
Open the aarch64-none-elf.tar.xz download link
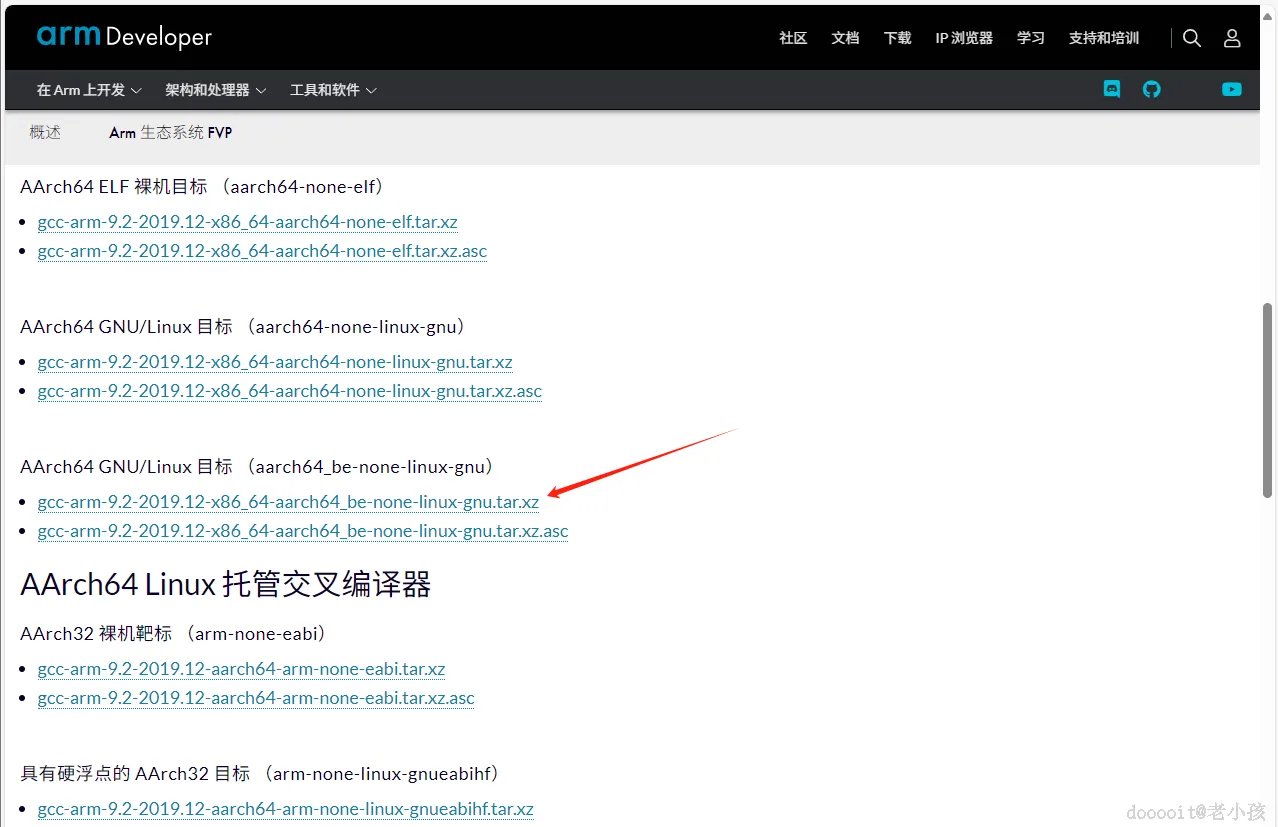pos(247,221)
